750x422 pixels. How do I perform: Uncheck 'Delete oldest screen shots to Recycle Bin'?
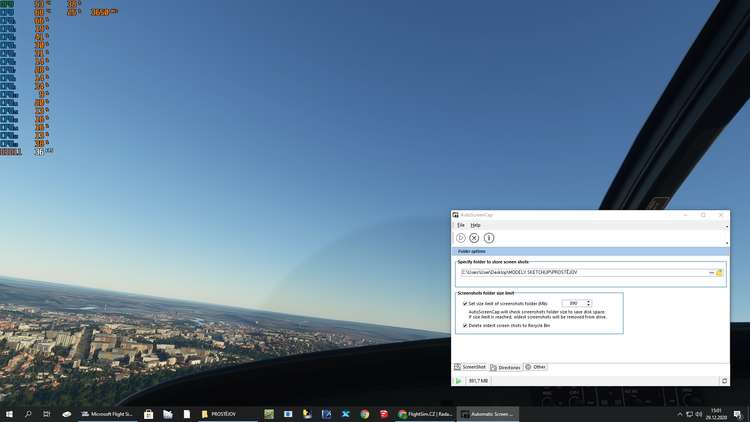tap(465, 325)
